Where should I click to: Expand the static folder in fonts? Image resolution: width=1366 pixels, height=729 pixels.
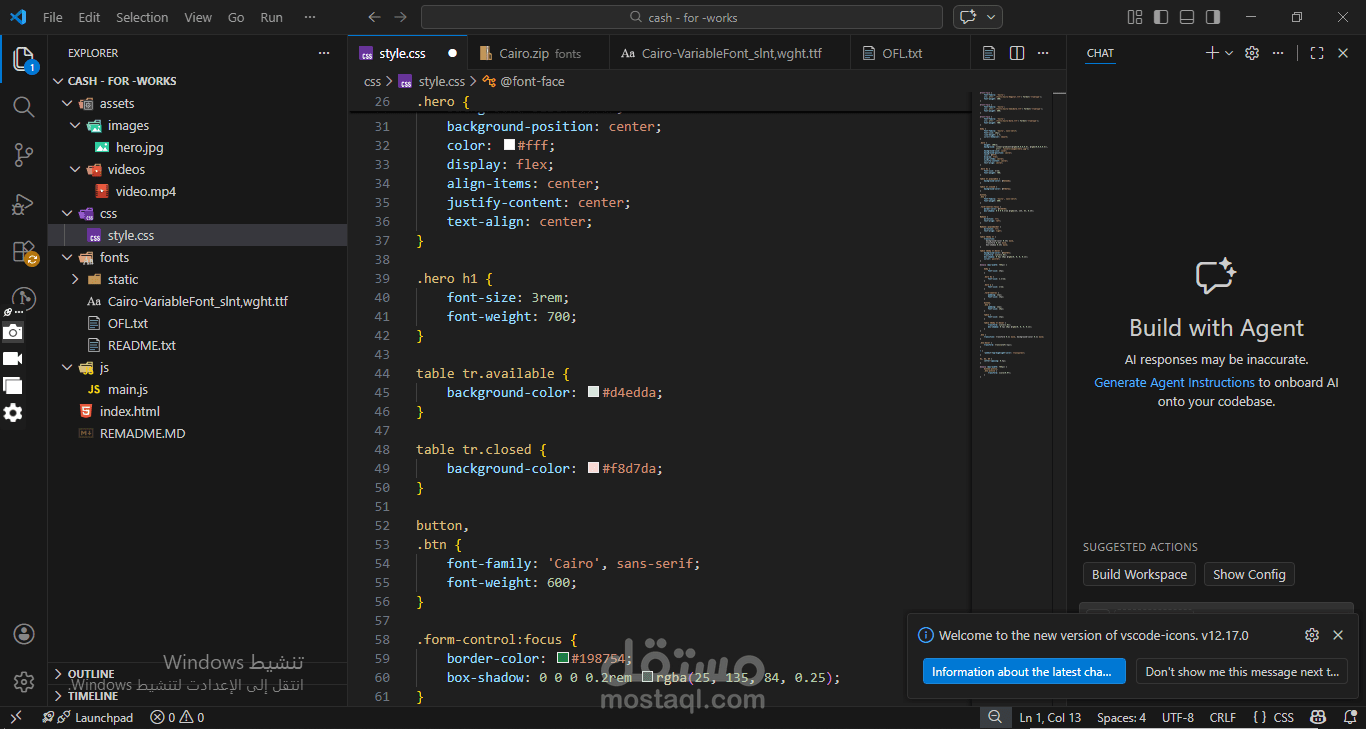click(x=123, y=279)
